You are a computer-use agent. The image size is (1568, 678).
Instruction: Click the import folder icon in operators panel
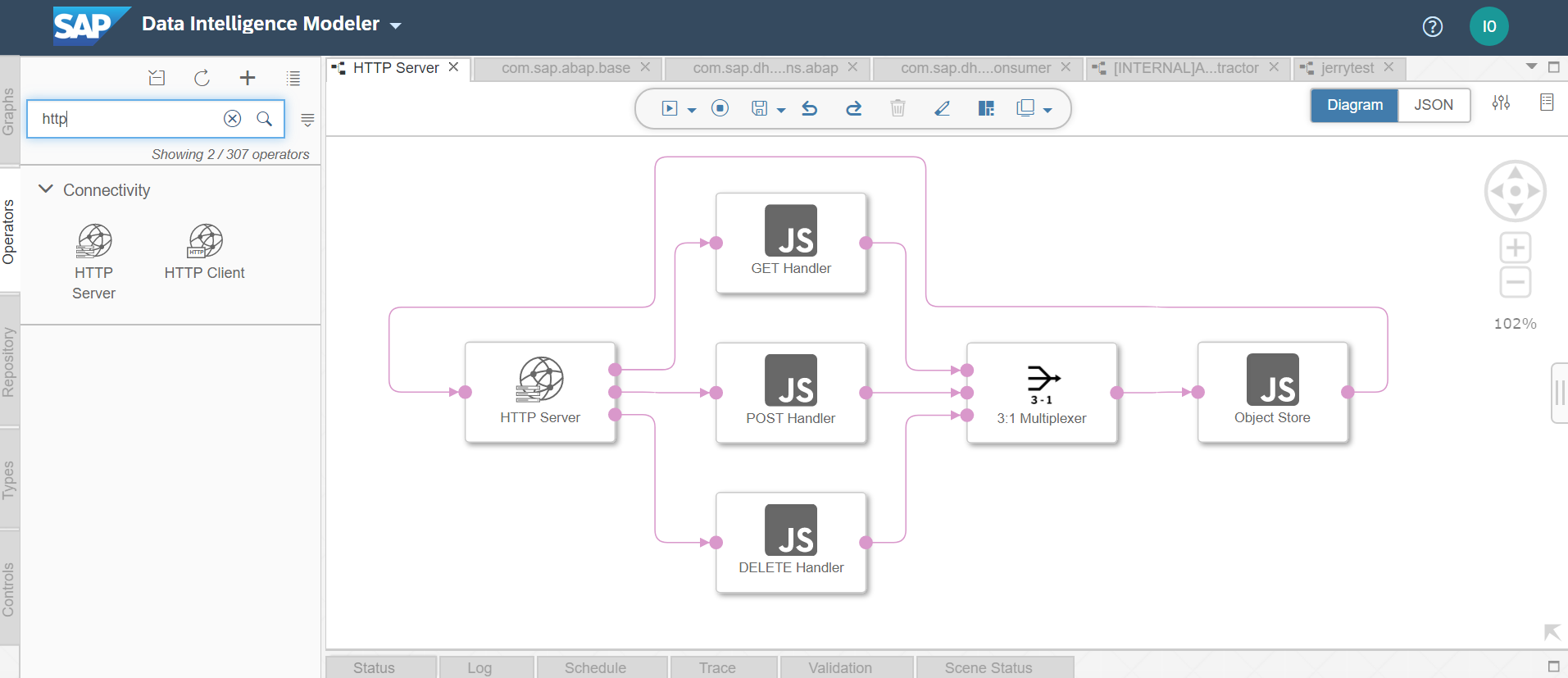coord(157,78)
